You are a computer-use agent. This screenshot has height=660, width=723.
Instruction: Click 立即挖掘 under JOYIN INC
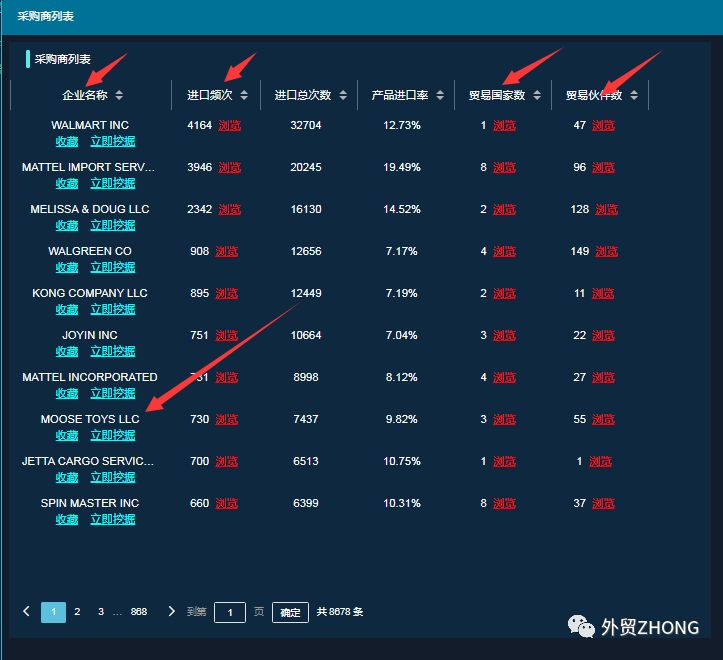pos(113,351)
